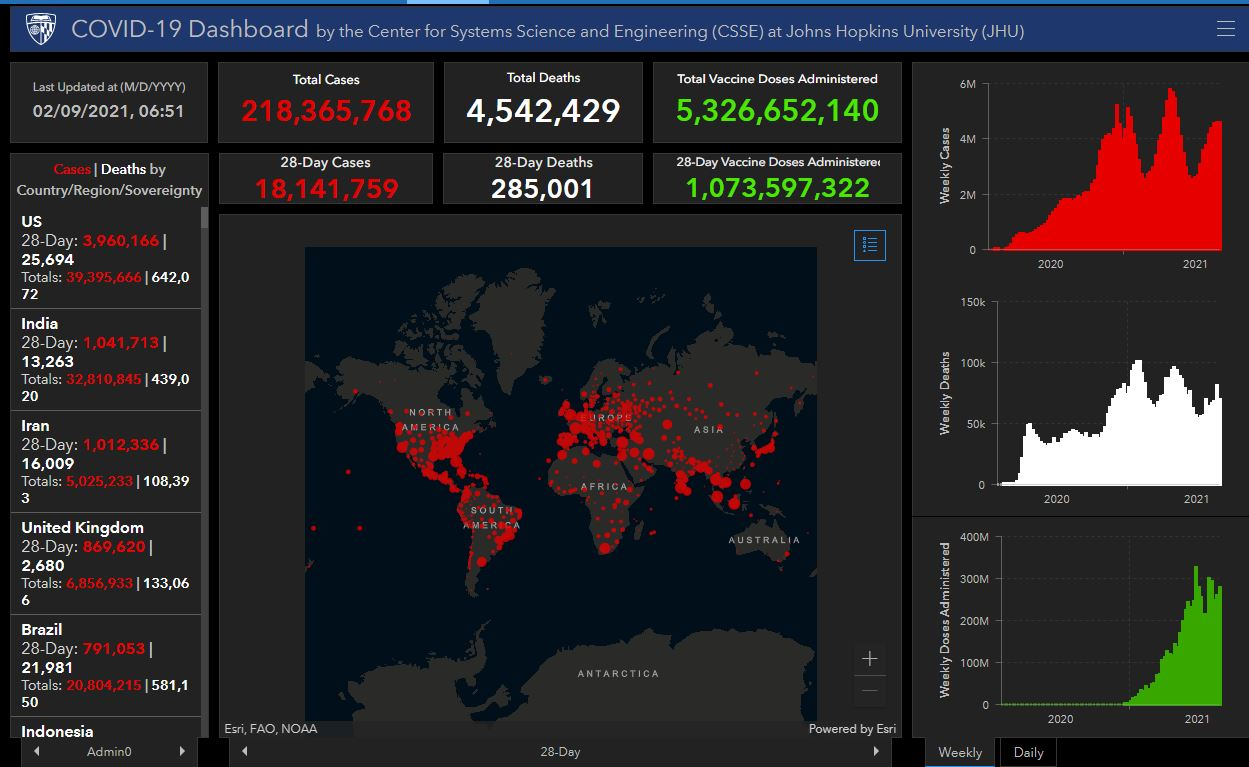Click the Cases | Deaths by Country heading
Image resolution: width=1249 pixels, height=767 pixels.
110,180
